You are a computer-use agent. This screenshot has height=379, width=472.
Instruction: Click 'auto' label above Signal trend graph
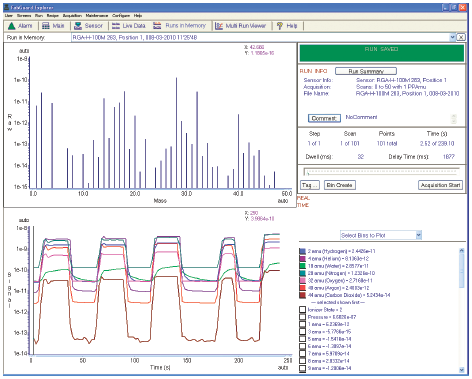tap(24, 220)
